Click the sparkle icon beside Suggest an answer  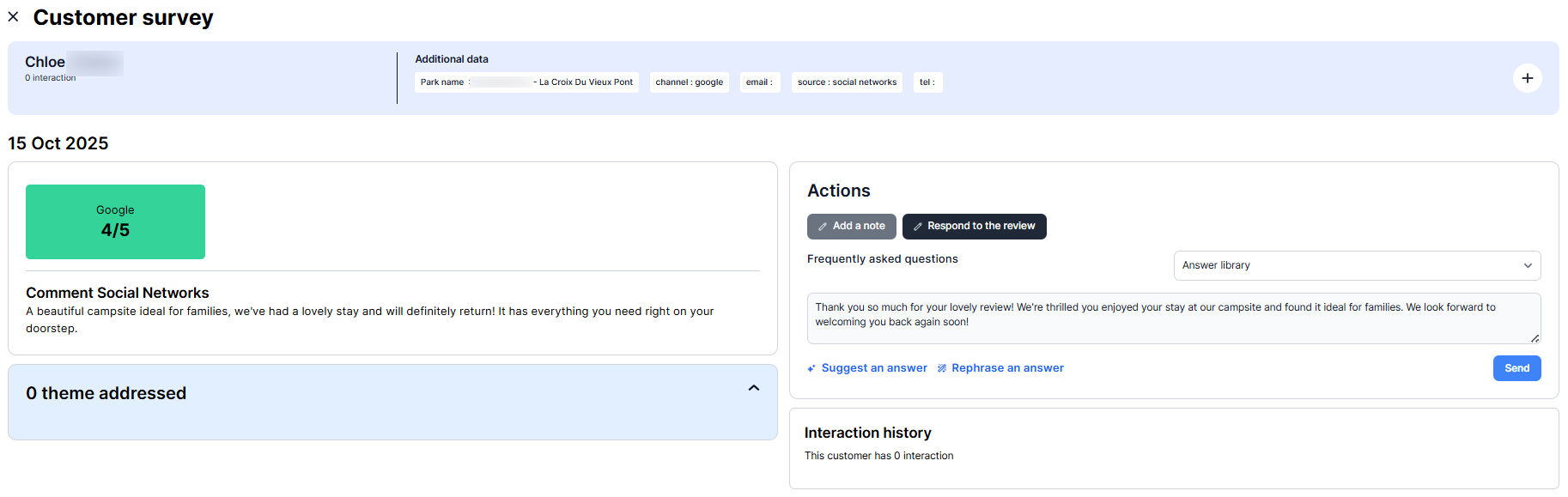coord(811,368)
